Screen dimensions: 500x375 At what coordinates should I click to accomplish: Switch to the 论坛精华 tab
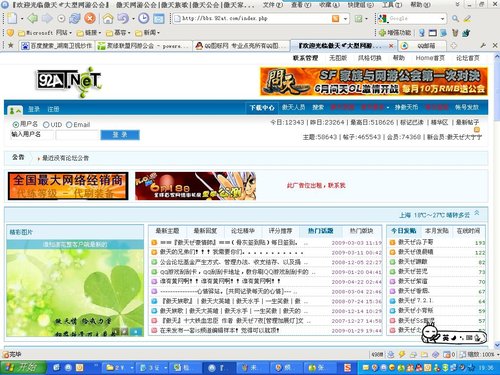click(243, 231)
